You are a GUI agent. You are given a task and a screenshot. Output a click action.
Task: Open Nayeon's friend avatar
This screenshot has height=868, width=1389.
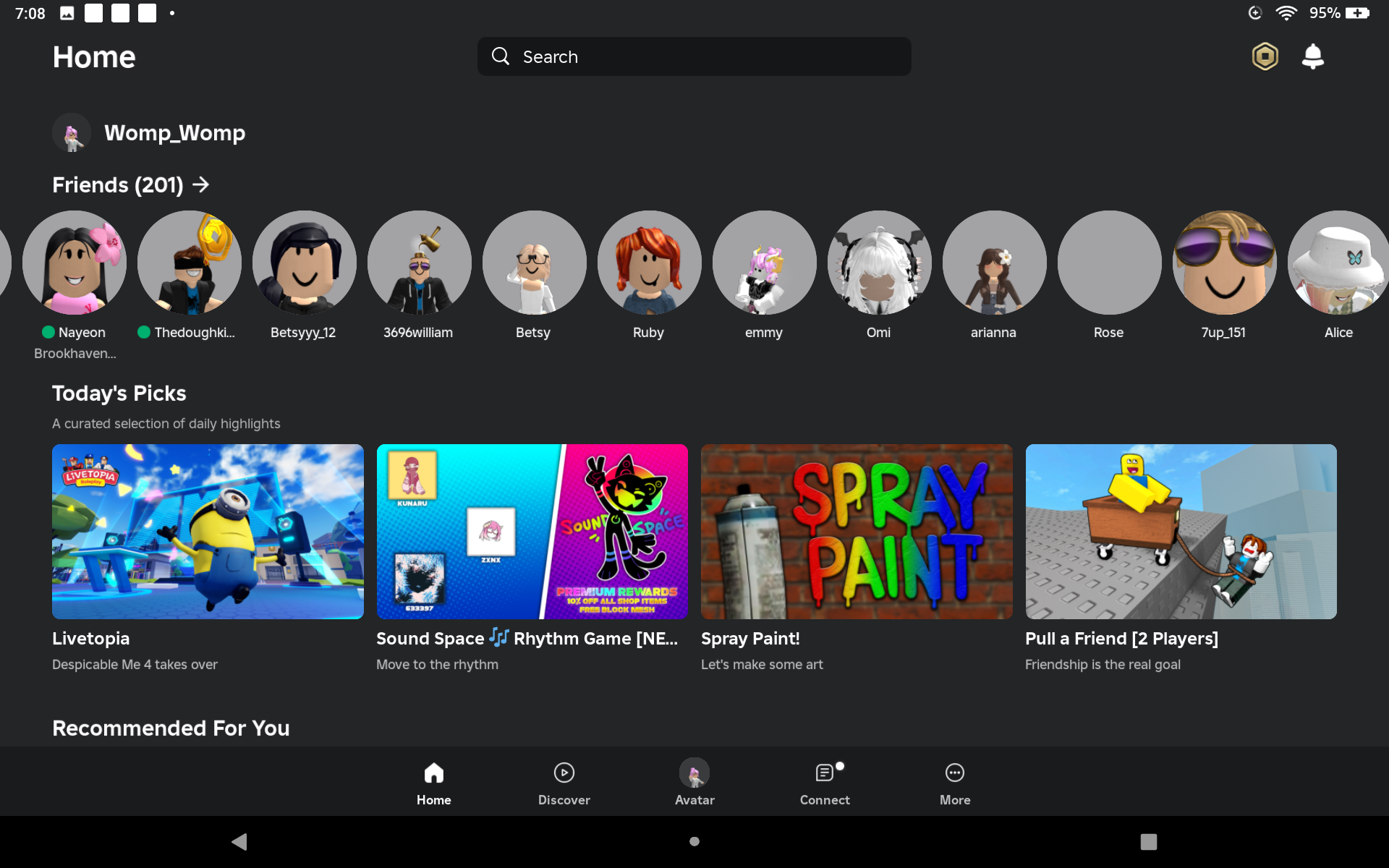[75, 263]
